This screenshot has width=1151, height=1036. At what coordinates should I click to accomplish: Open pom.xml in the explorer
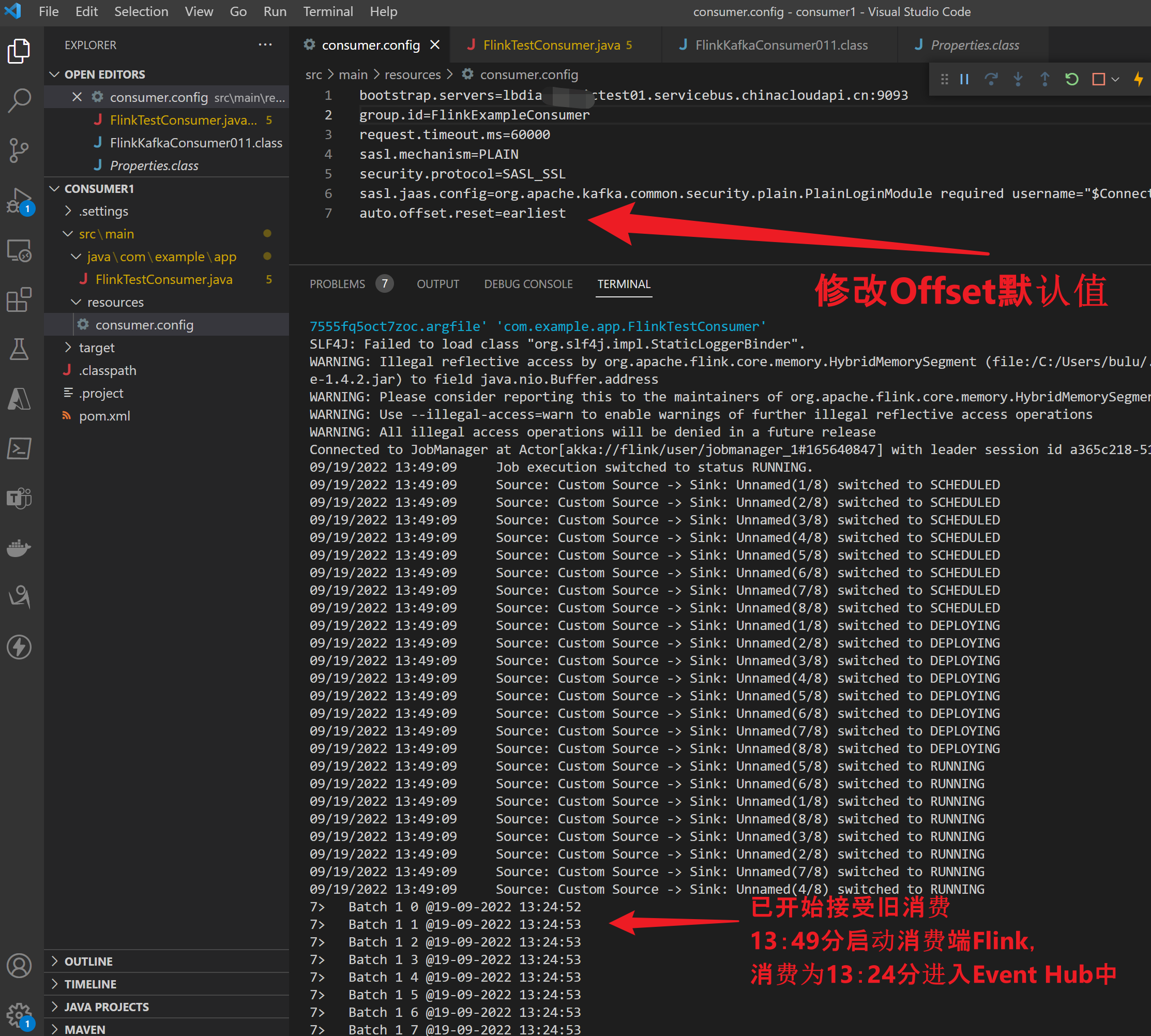104,416
